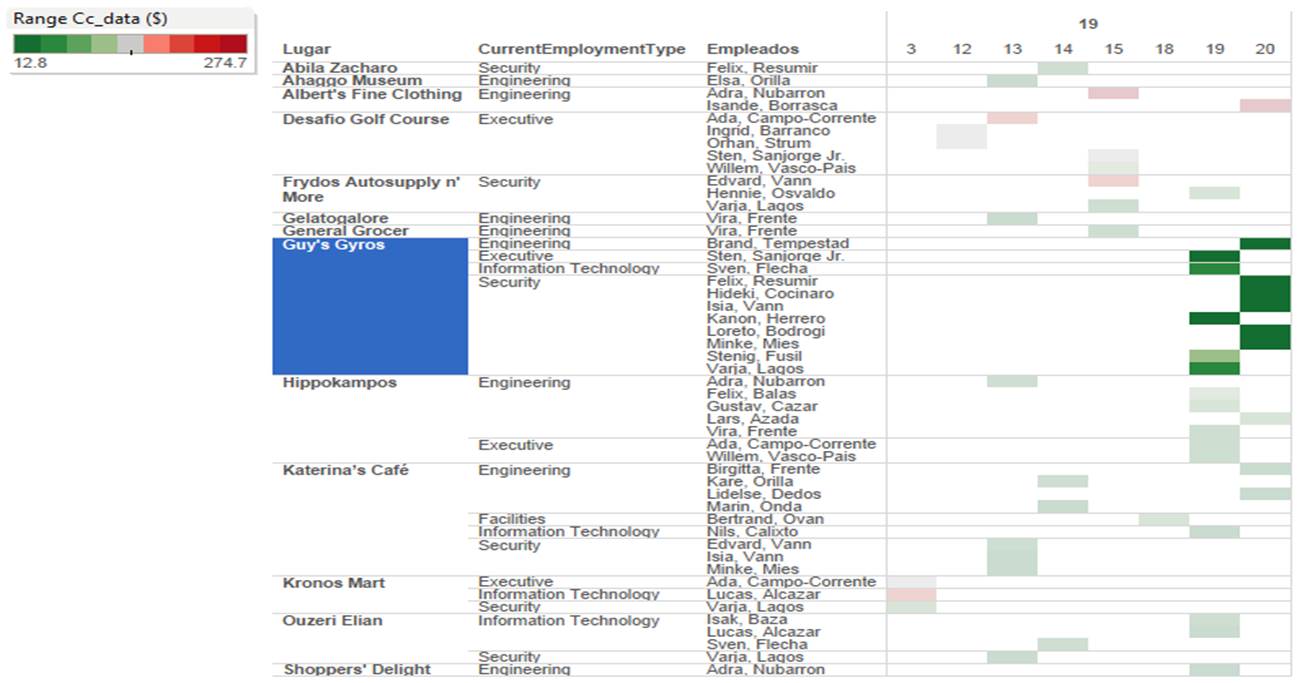Click employee name Orhan, Strum

tap(759, 143)
